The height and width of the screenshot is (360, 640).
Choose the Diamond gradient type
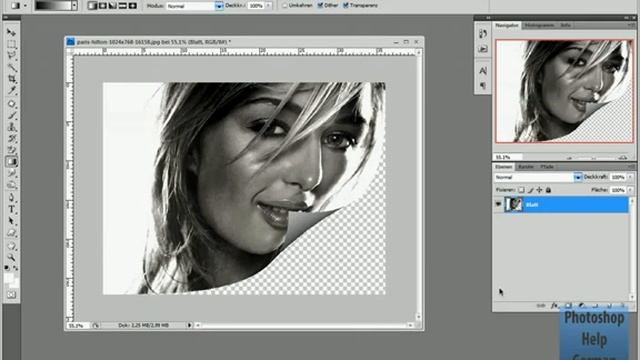132,6
